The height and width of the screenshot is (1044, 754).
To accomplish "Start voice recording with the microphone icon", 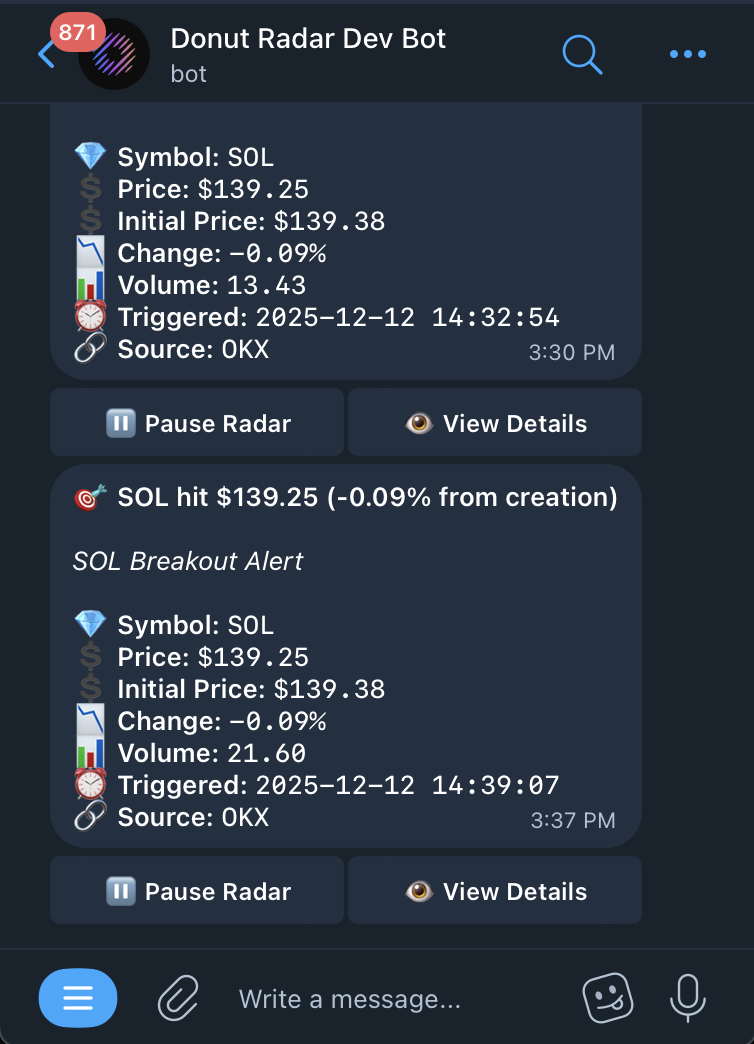I will point(687,998).
